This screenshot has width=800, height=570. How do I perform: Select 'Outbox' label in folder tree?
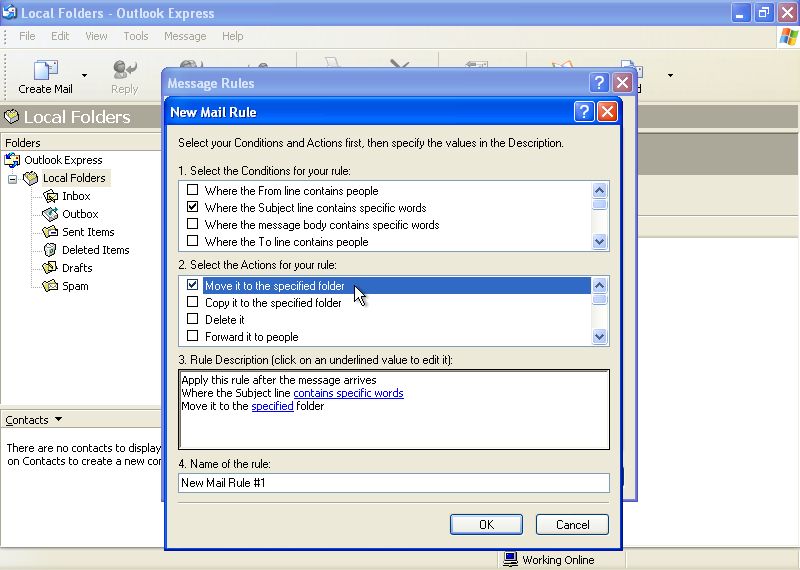click(80, 214)
